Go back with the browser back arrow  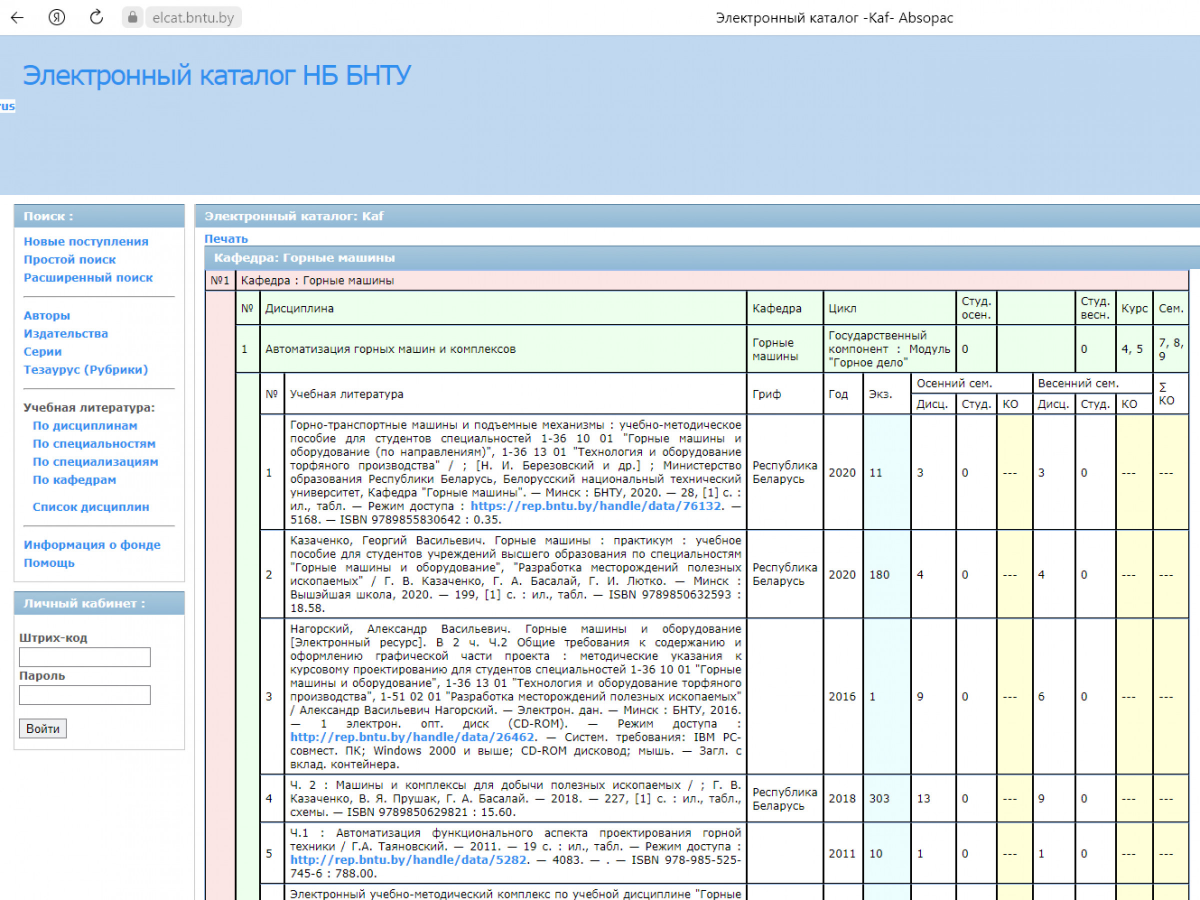point(17,17)
